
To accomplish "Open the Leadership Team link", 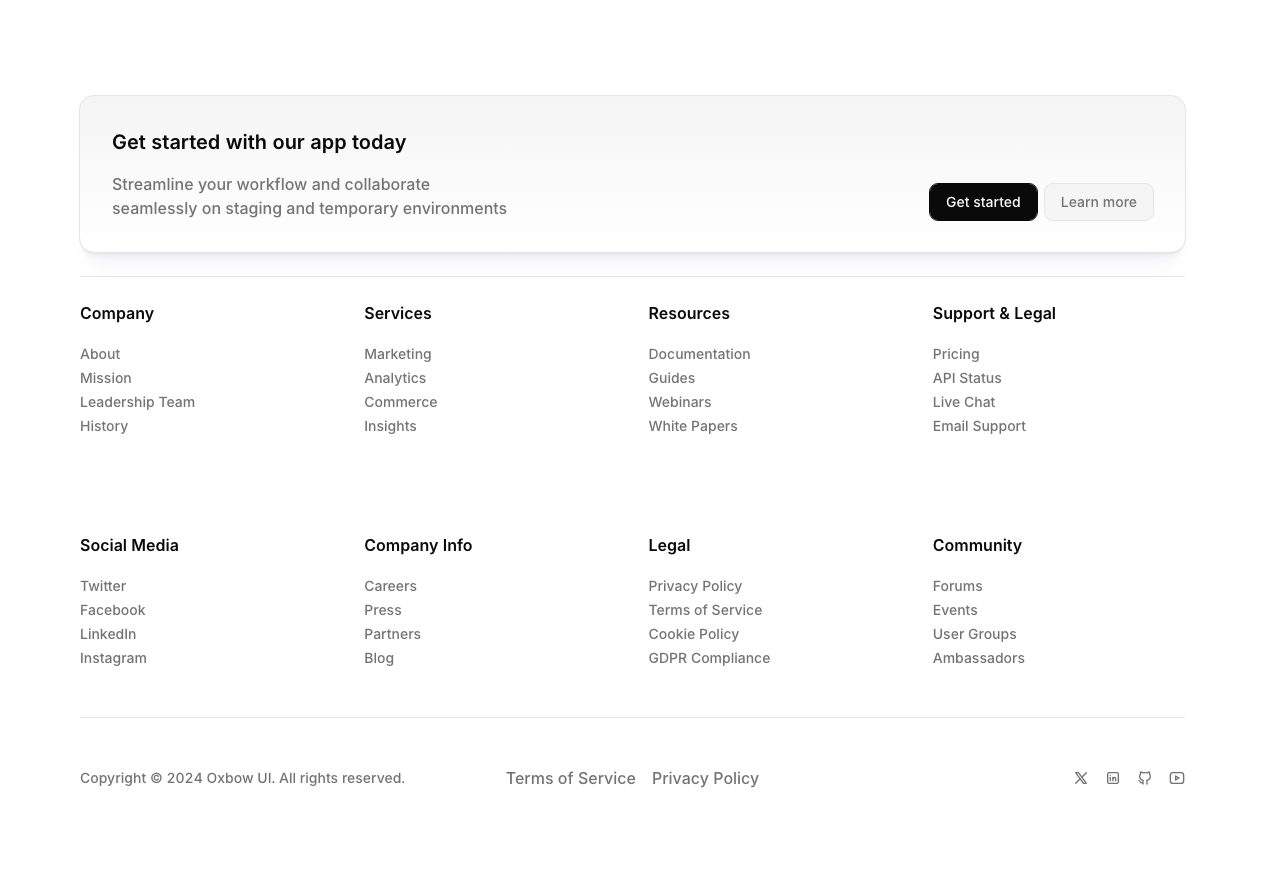I will coord(137,402).
